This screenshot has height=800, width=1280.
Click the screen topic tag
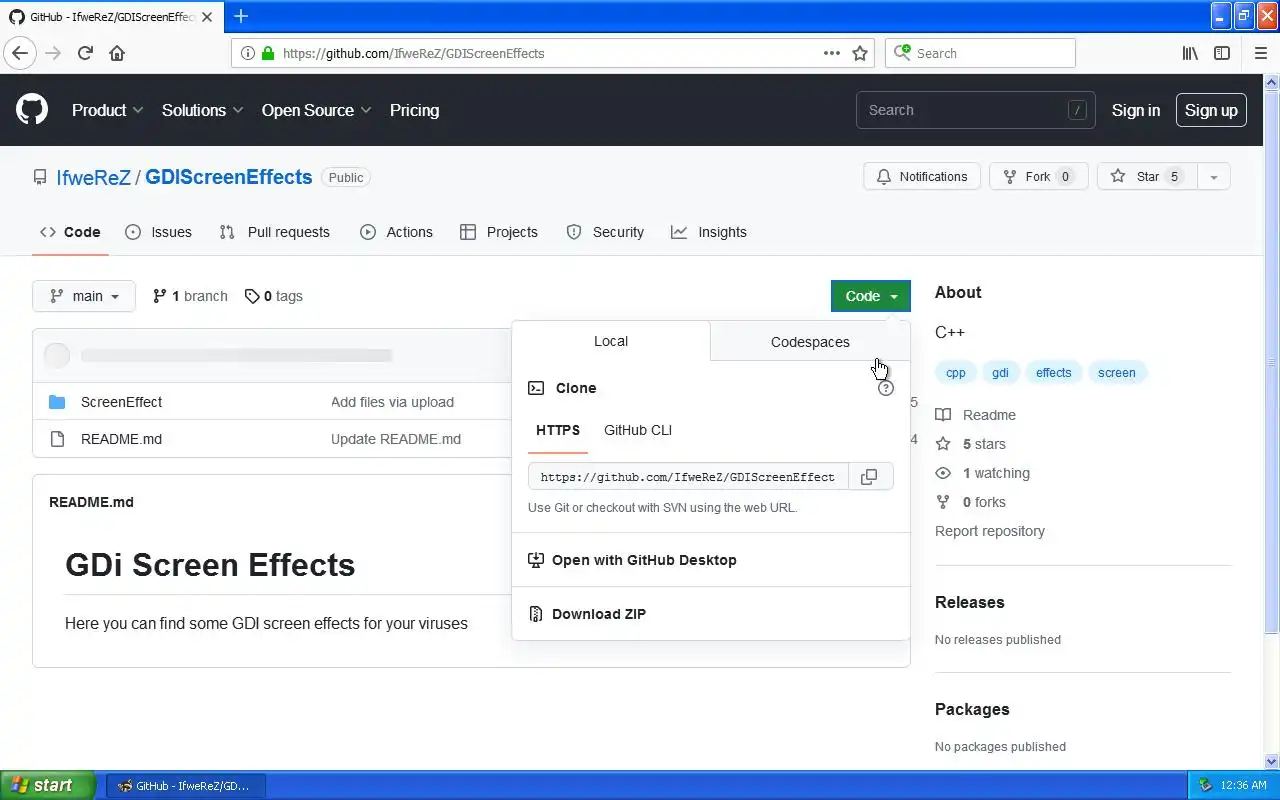1117,373
